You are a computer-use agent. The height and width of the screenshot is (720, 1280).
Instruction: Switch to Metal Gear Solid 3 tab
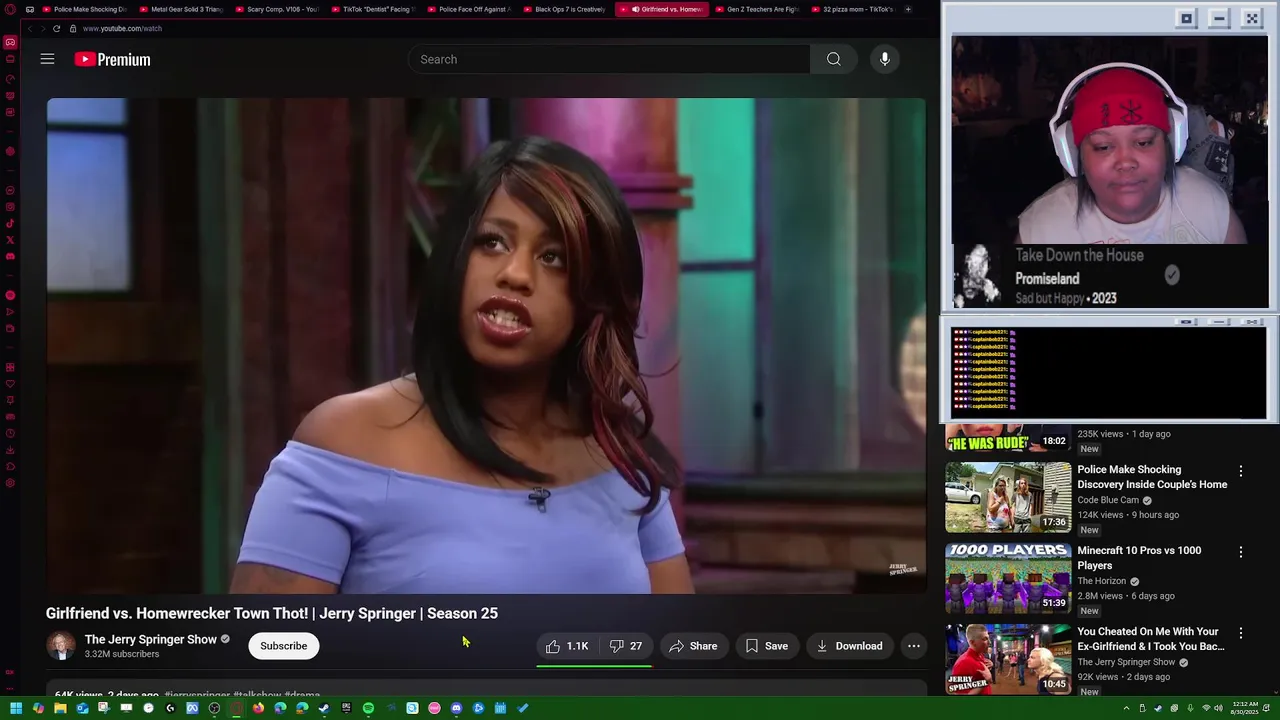point(181,9)
